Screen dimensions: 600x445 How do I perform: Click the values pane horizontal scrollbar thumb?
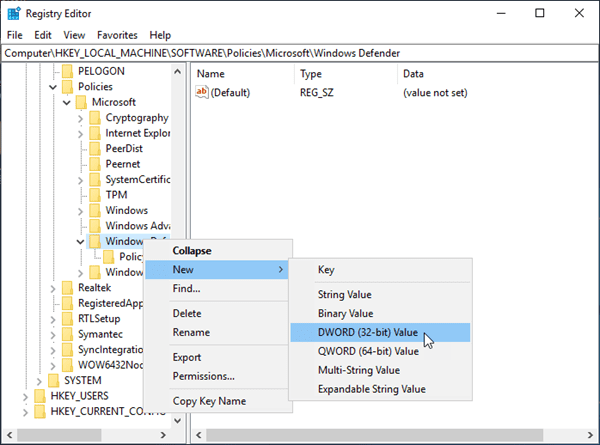coord(374,435)
